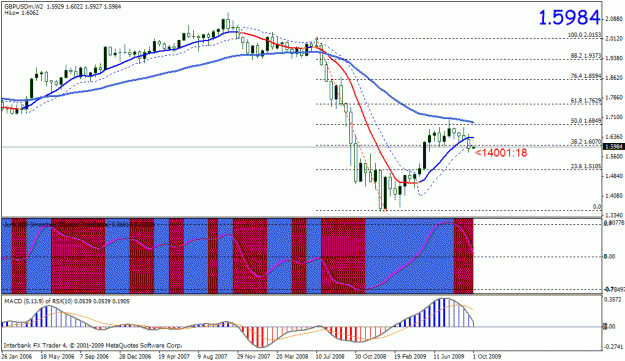Viewport: 625px width, 361px height.
Task: Click the 1.4840 price axis value
Action: coord(614,176)
